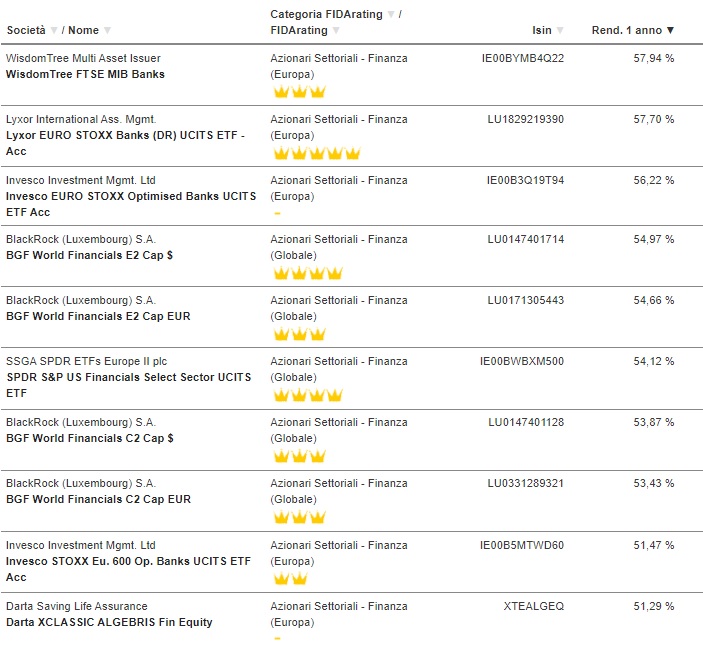Select return value 53,87 %

(654, 422)
